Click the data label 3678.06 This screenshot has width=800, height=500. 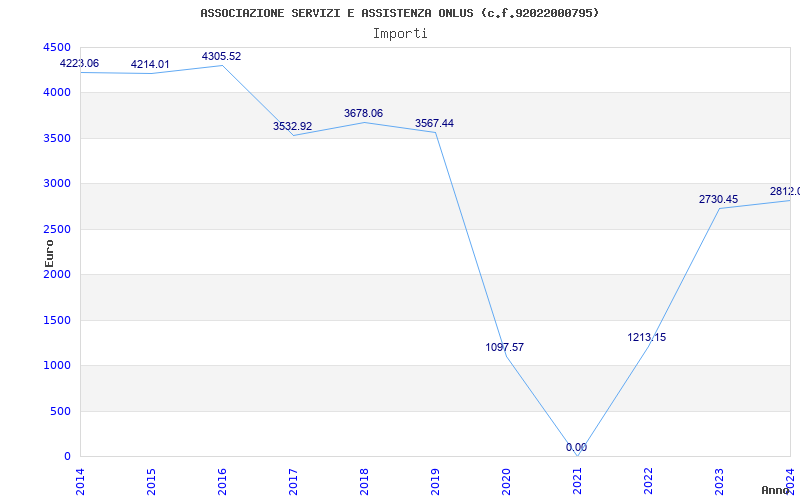pyautogui.click(x=363, y=114)
